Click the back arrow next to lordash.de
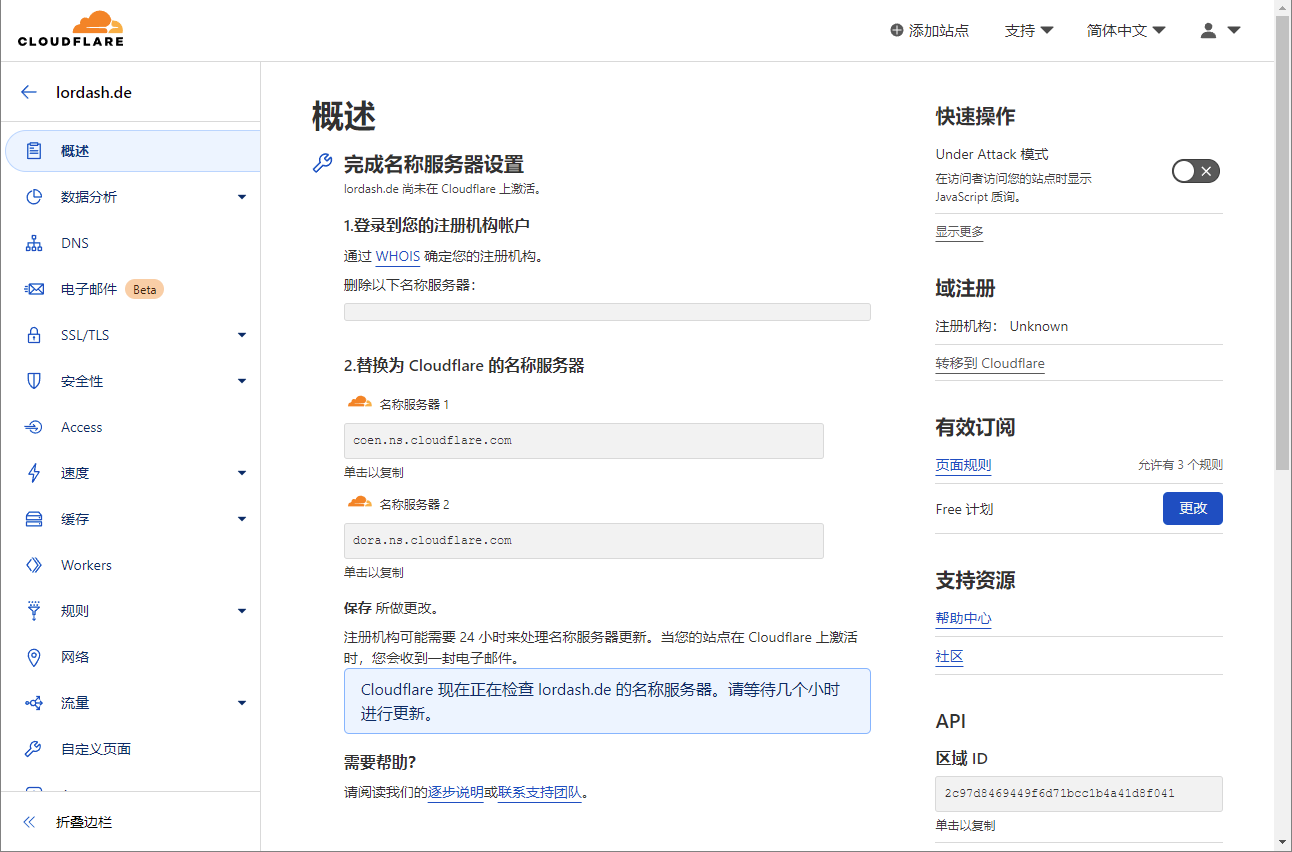This screenshot has width=1292, height=852. coord(29,92)
